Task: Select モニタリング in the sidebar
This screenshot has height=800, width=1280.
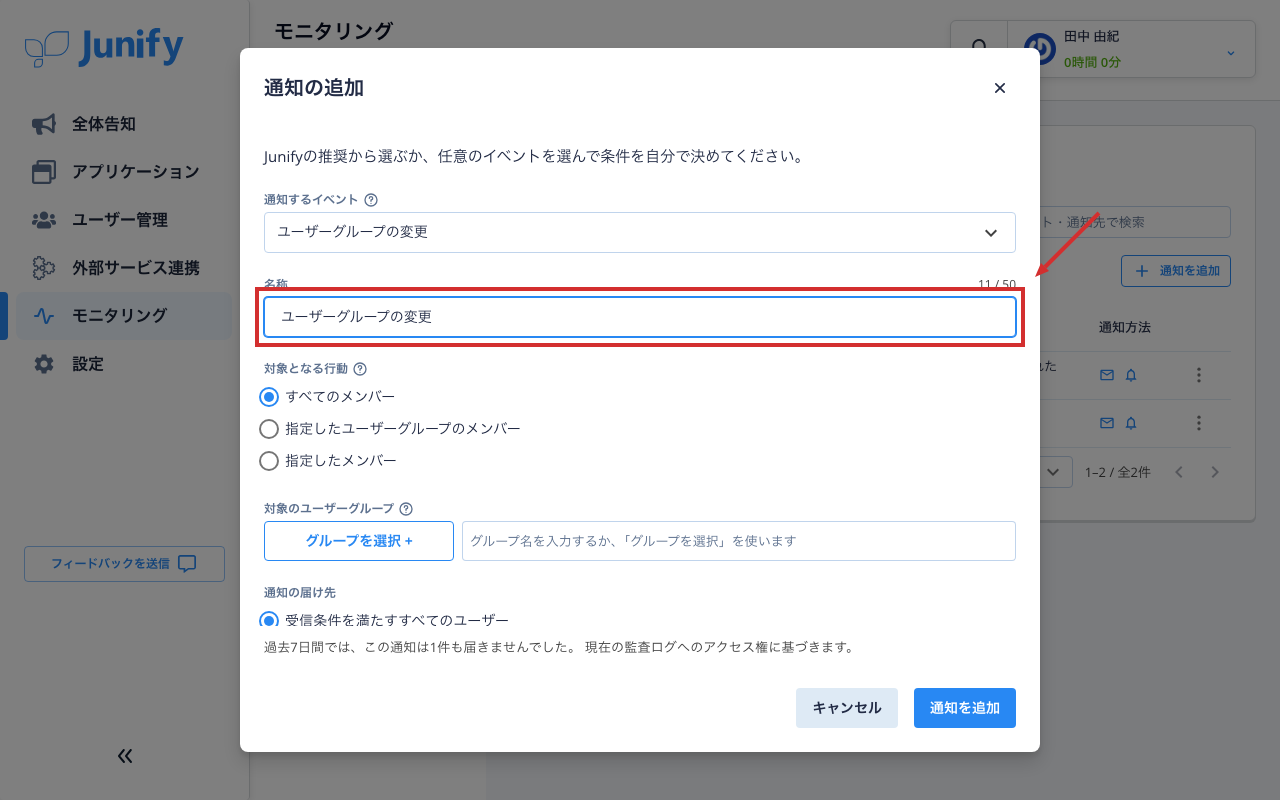Action: click(124, 316)
